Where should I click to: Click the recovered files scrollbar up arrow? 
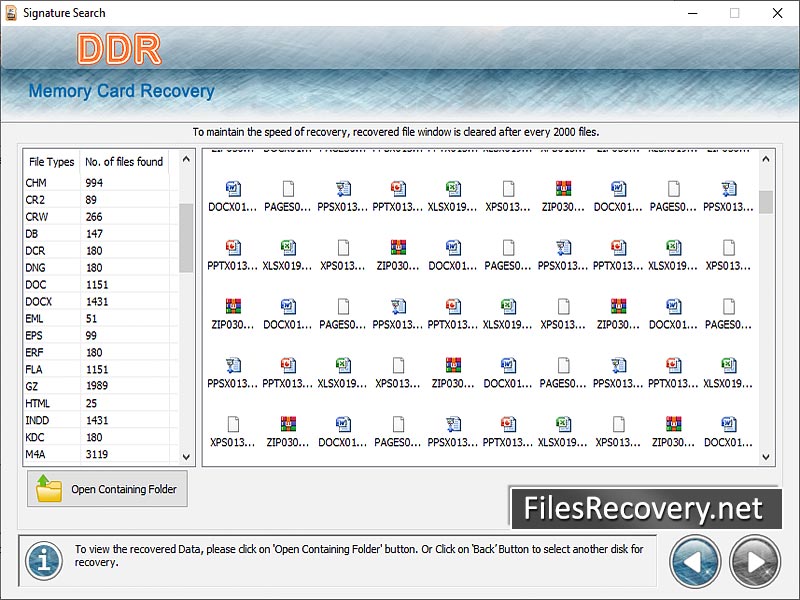click(x=765, y=159)
